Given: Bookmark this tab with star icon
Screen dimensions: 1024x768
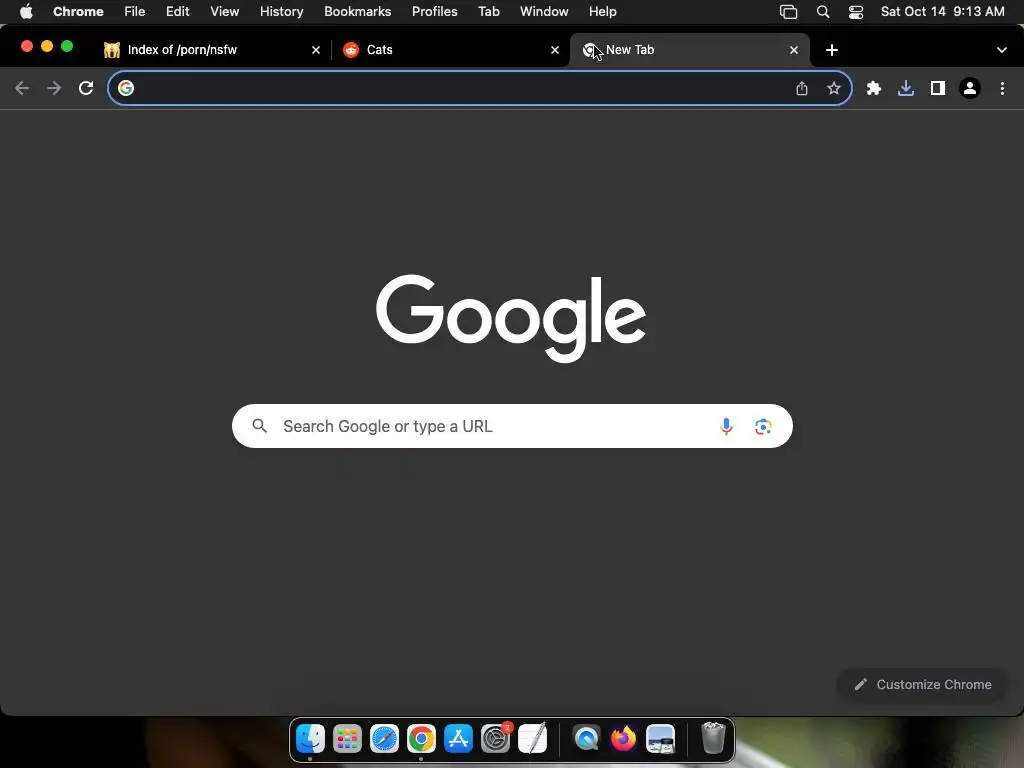Looking at the screenshot, I should coord(834,88).
